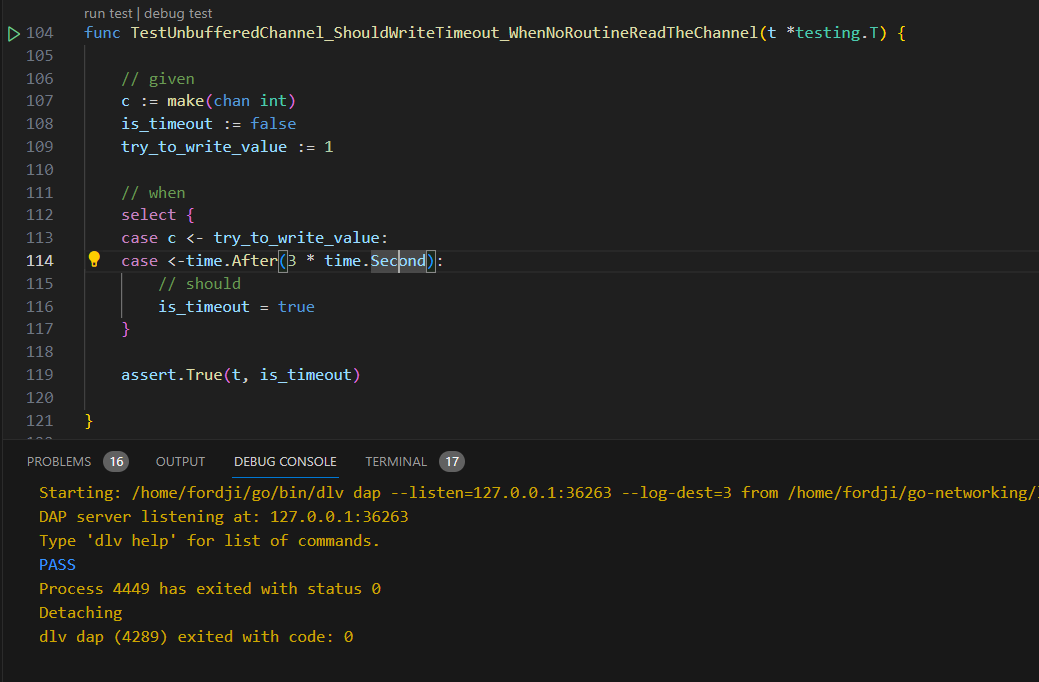Click the highlighted word "Second" on line 114
The width and height of the screenshot is (1039, 682).
(x=398, y=261)
